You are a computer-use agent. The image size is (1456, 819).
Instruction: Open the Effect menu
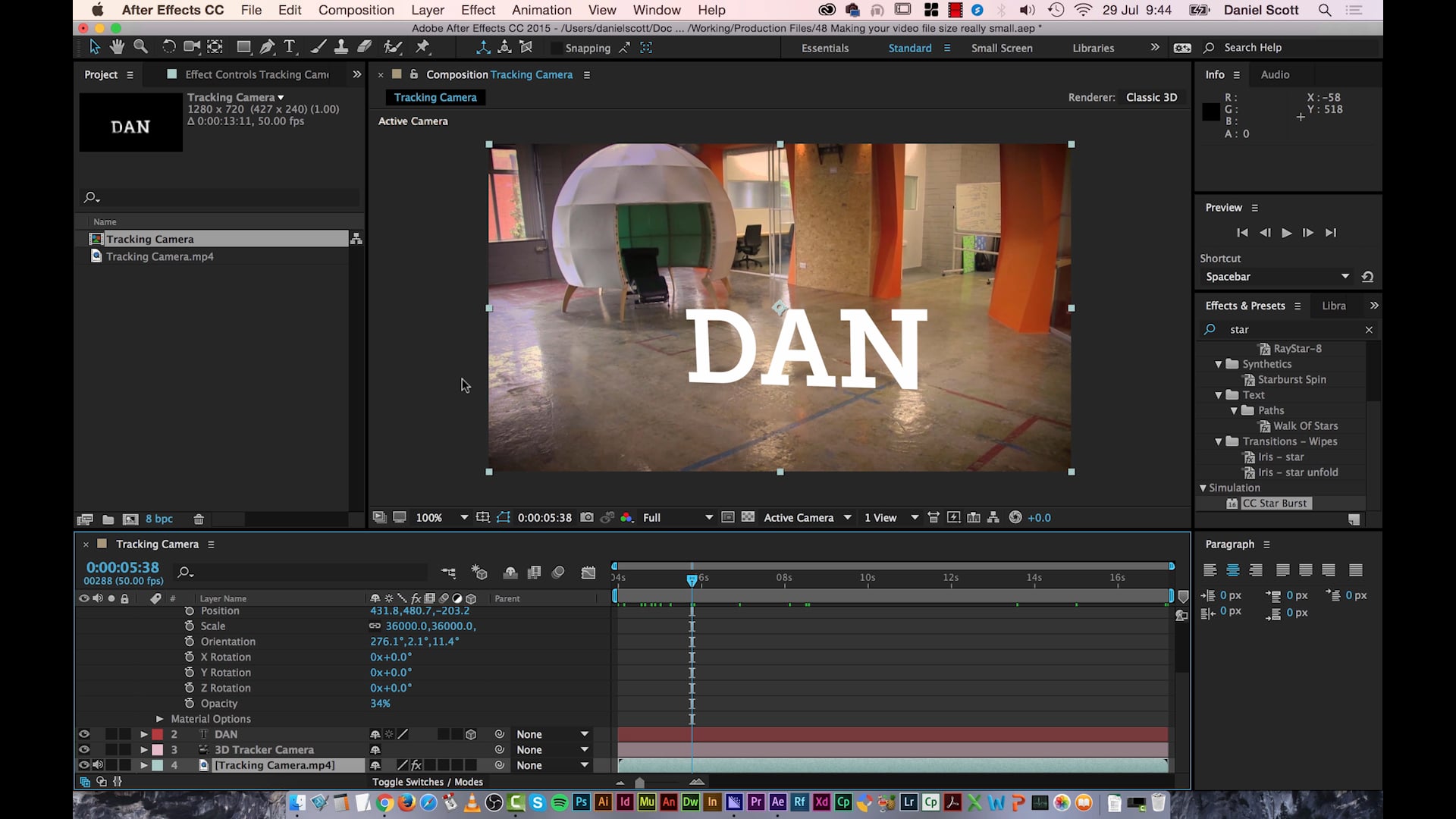478,10
